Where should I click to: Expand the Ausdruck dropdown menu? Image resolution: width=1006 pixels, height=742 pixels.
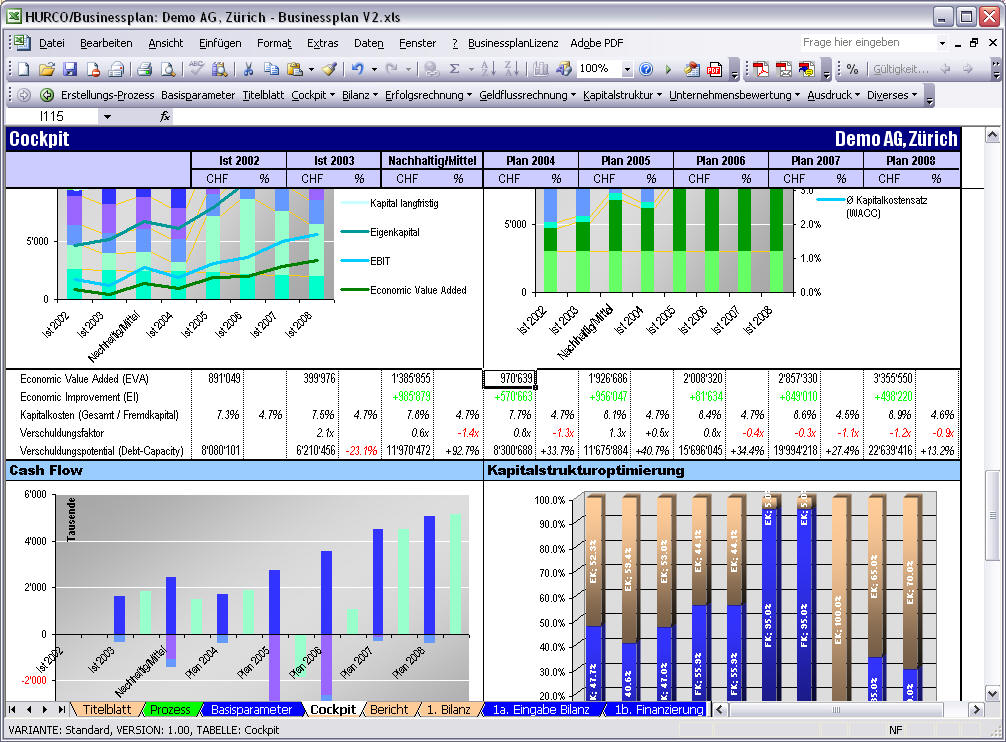(x=833, y=96)
